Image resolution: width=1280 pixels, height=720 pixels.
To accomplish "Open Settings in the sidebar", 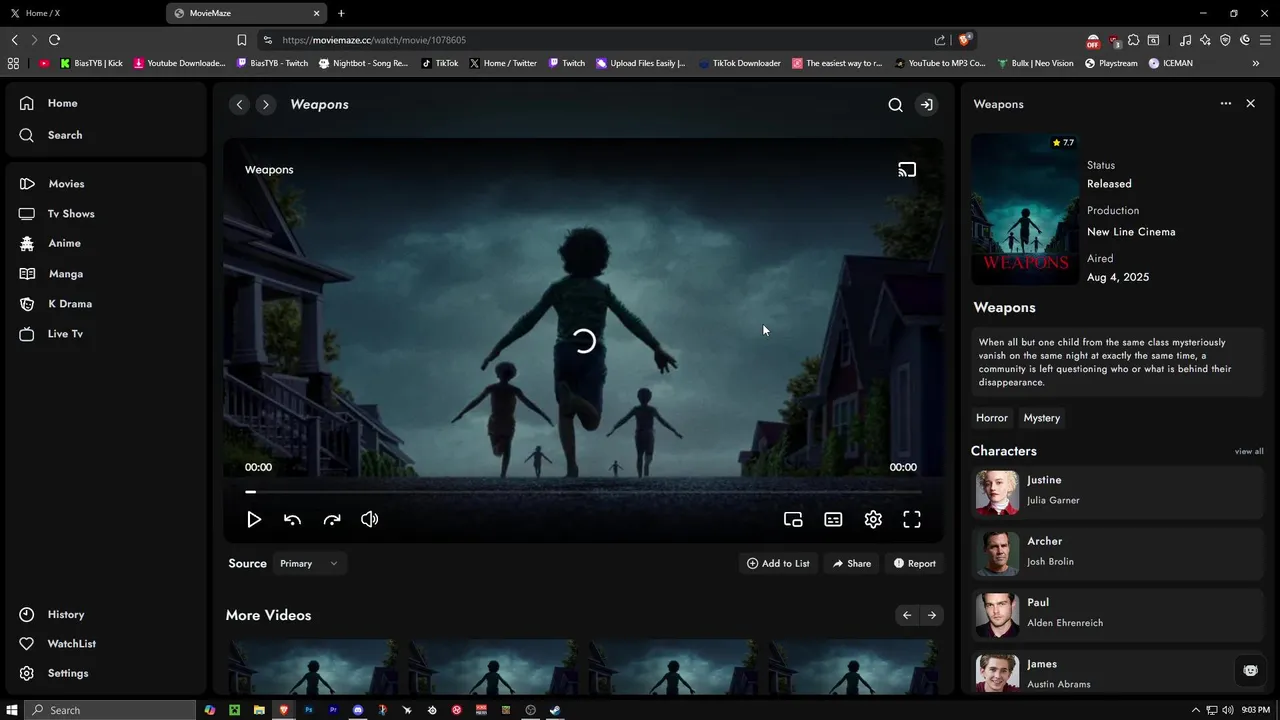I will [x=67, y=673].
